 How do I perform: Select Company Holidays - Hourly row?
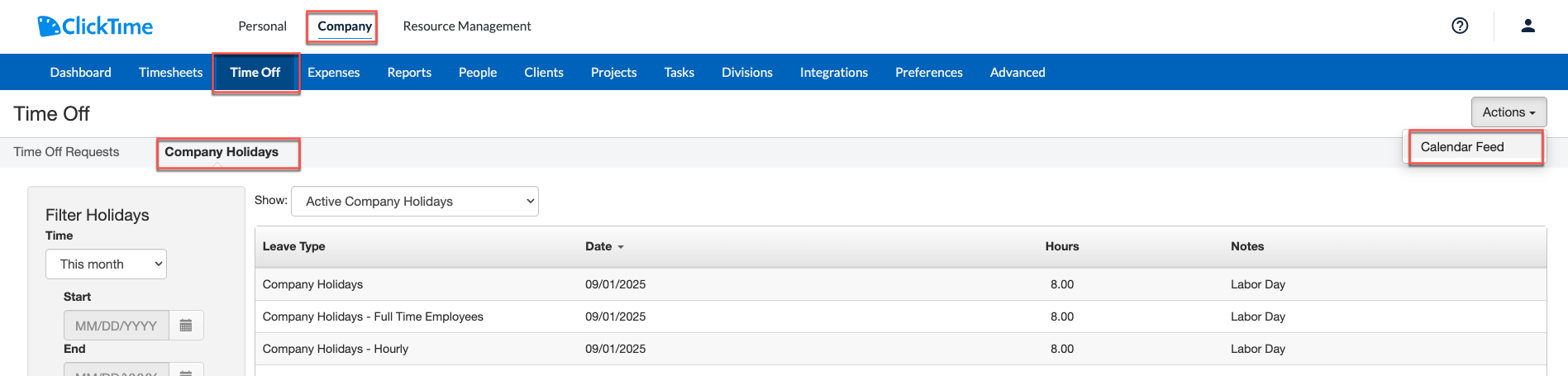click(336, 349)
